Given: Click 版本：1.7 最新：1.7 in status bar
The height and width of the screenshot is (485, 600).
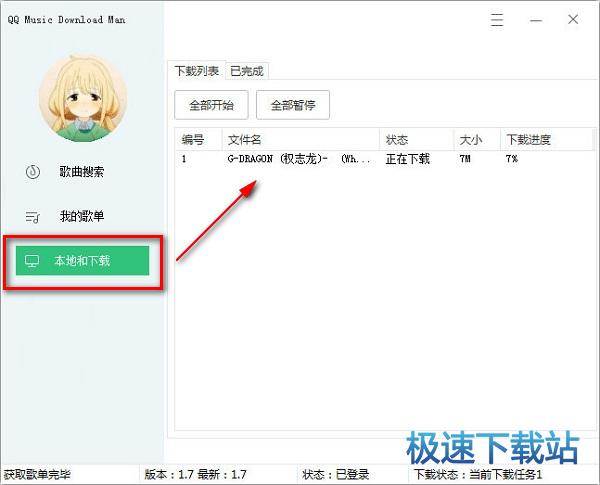Looking at the screenshot, I should point(196,475).
